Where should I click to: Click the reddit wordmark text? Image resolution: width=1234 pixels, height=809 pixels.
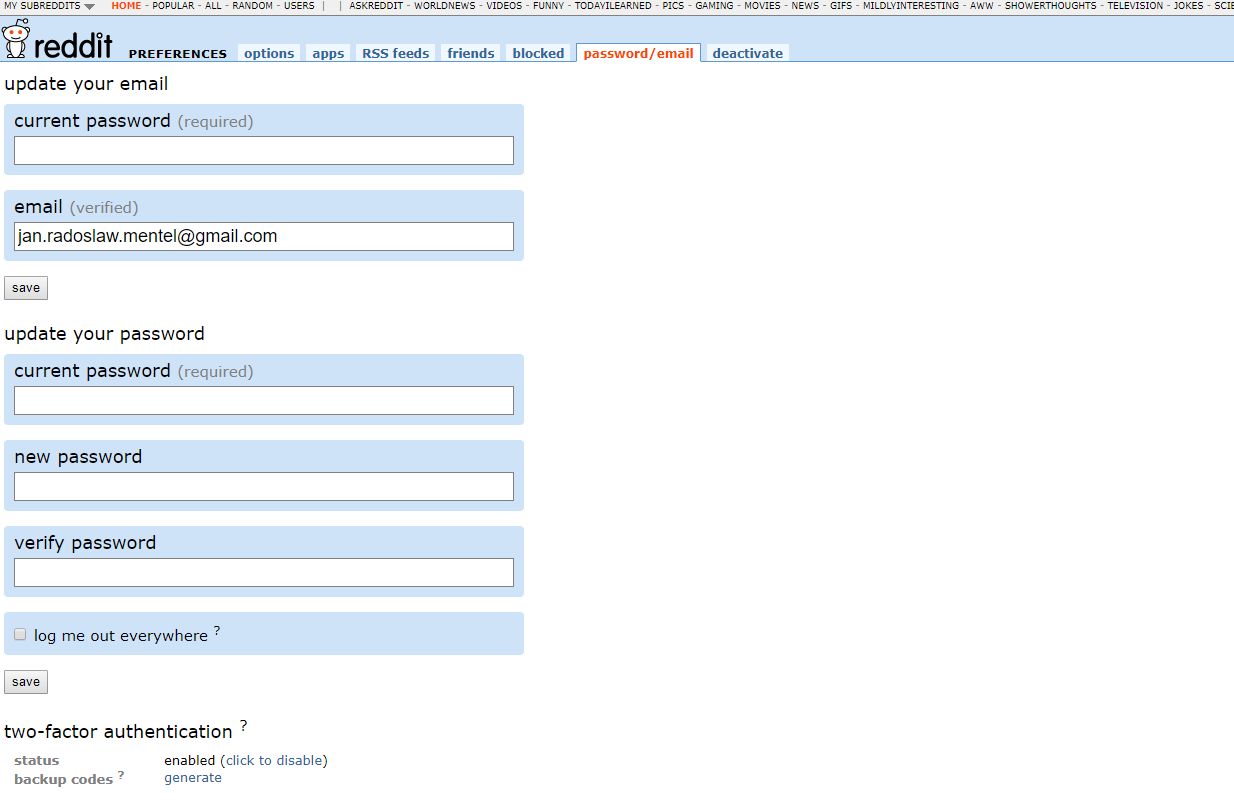[72, 44]
